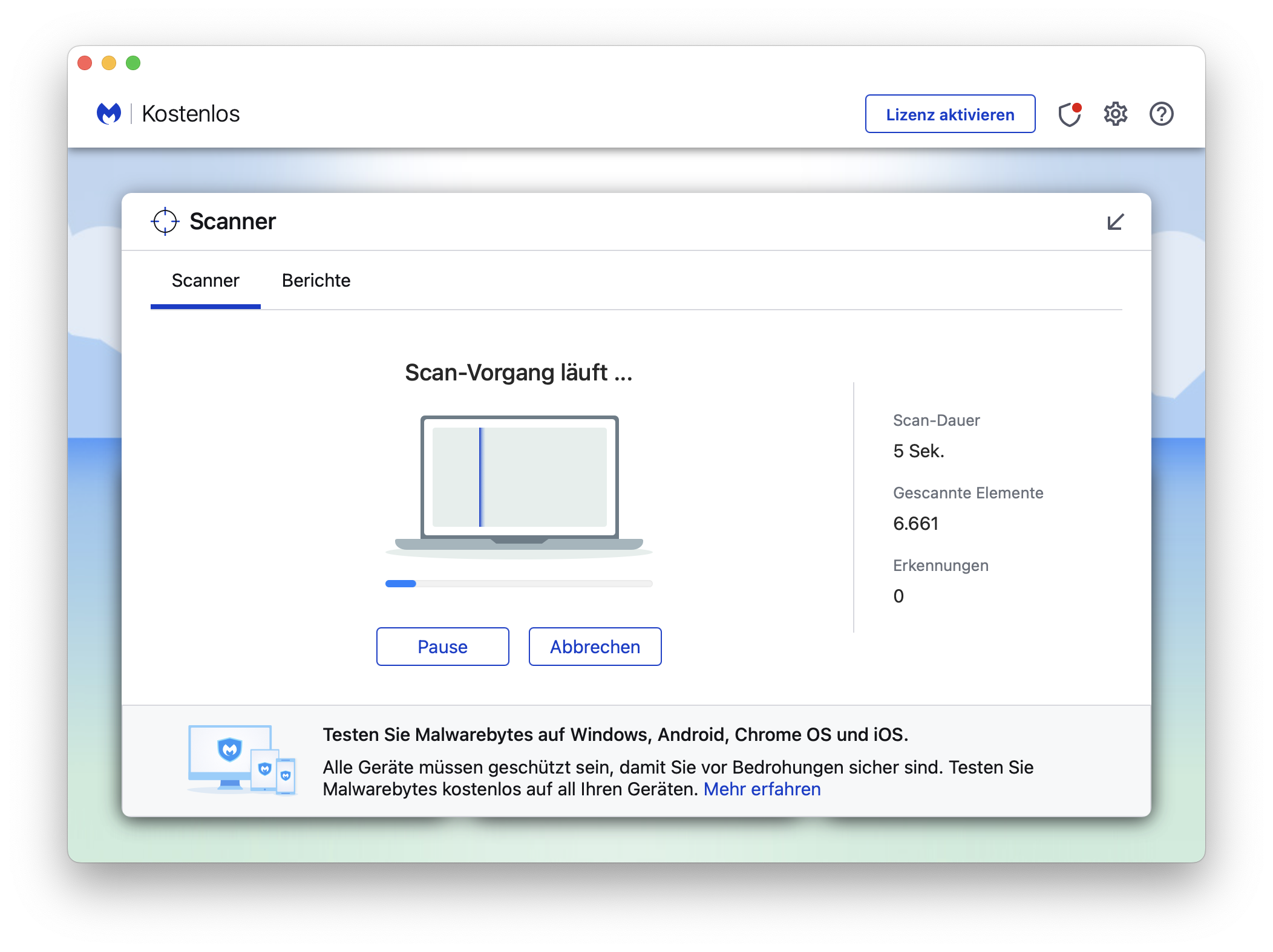Pause the running scan
Screen dimensions: 1273x952
[442, 647]
